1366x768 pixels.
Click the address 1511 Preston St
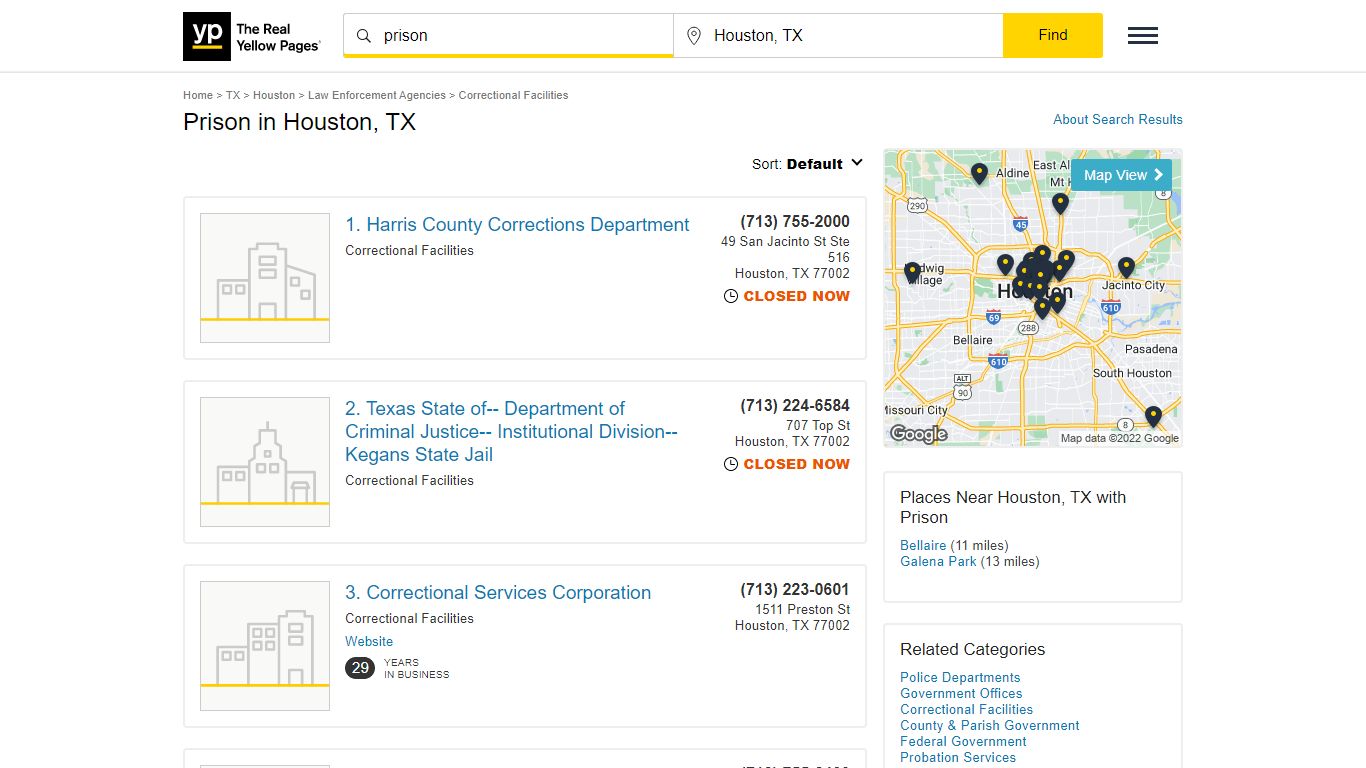pyautogui.click(x=803, y=610)
